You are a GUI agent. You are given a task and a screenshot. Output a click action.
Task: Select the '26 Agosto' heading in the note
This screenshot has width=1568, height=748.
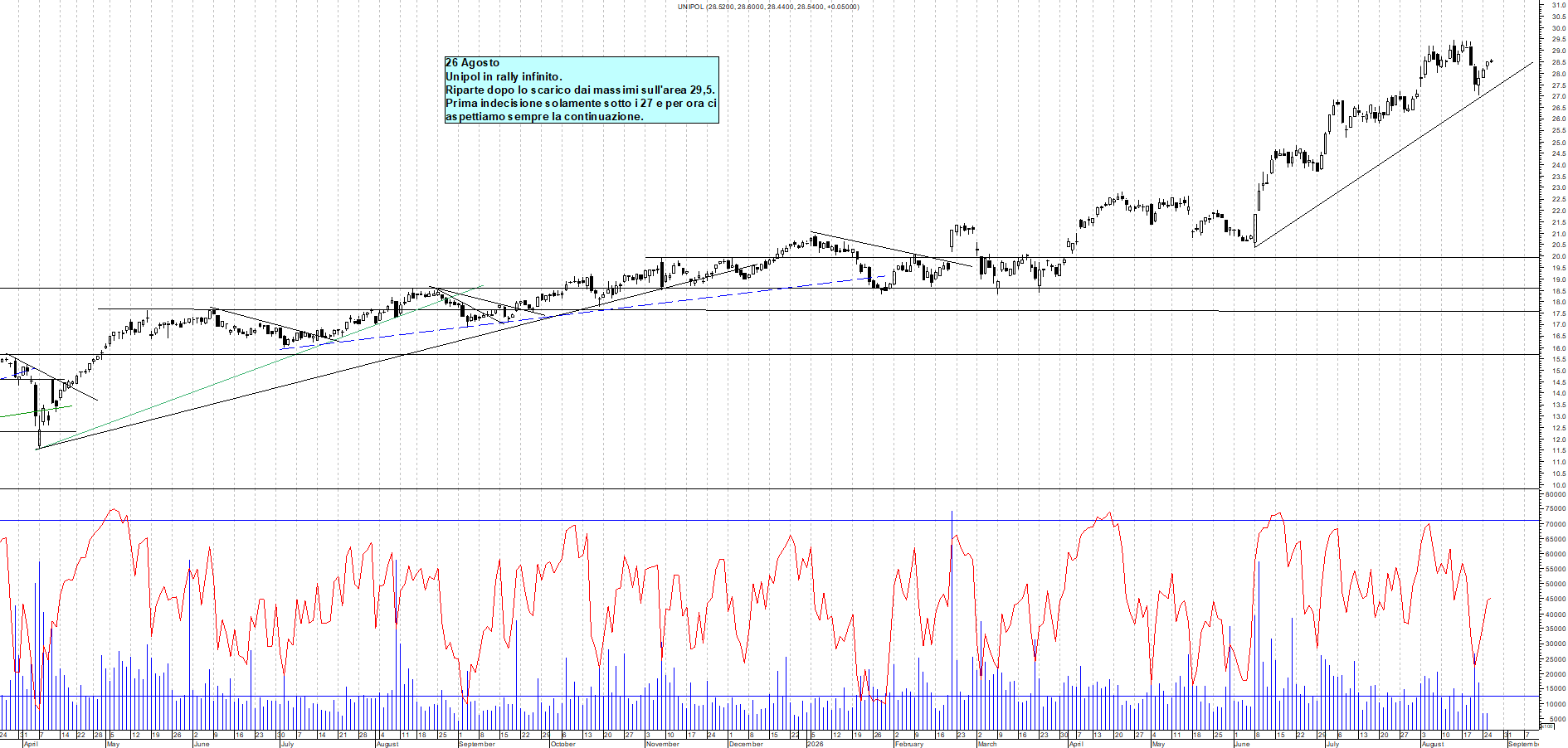(473, 63)
